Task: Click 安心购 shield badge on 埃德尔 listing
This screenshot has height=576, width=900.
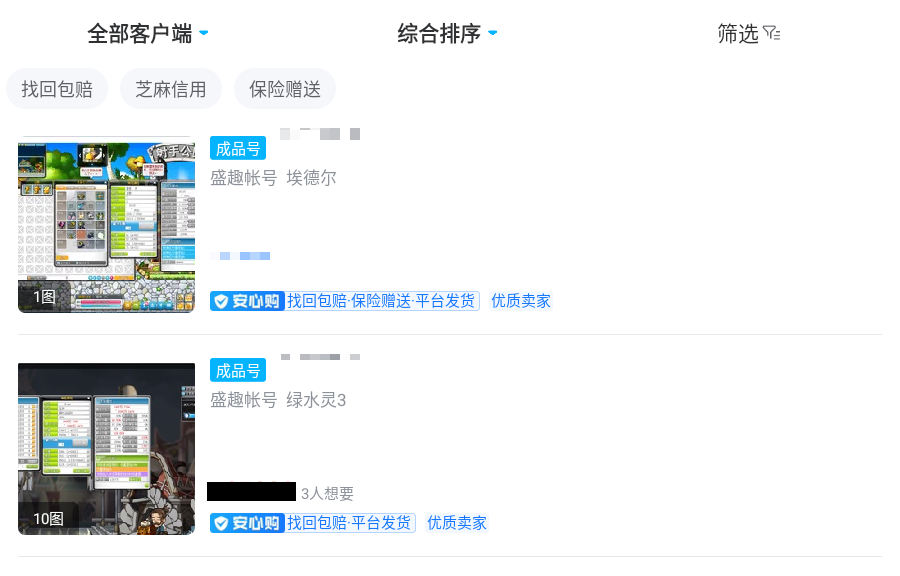Action: coord(247,301)
